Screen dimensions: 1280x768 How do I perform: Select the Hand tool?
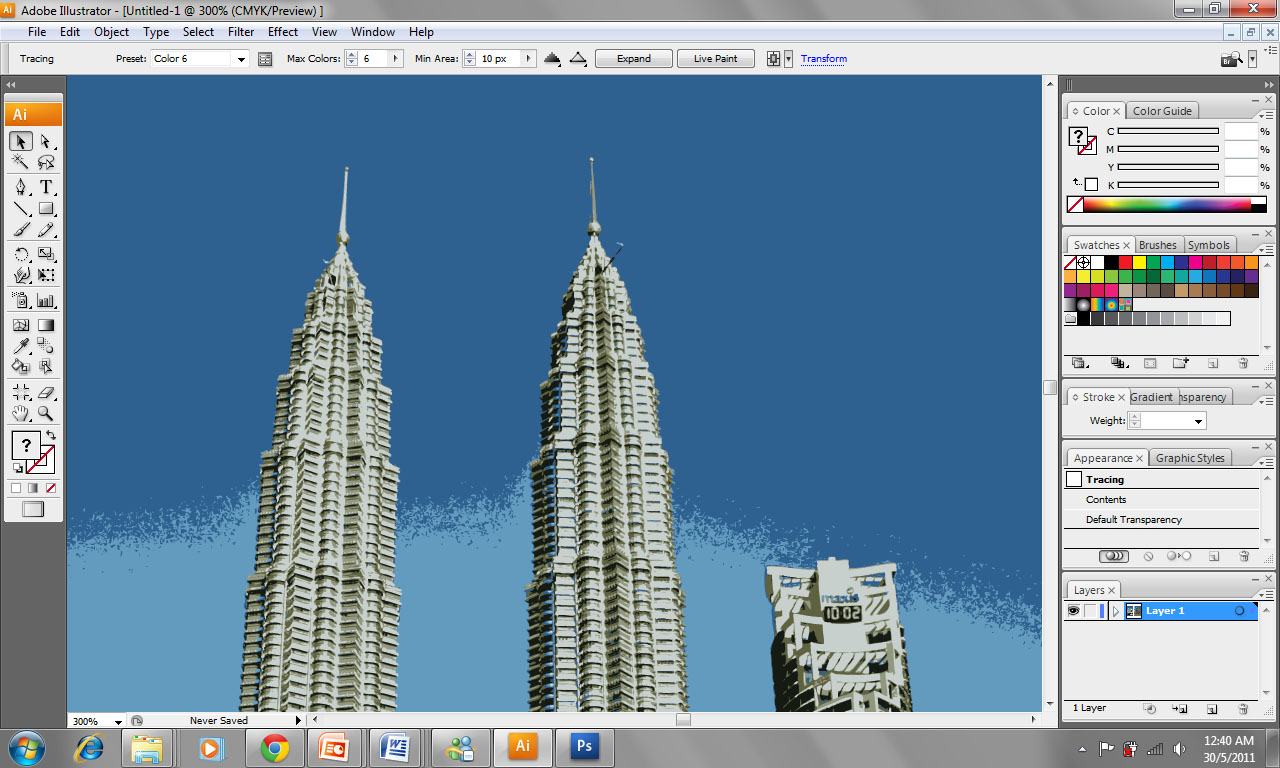tap(20, 412)
